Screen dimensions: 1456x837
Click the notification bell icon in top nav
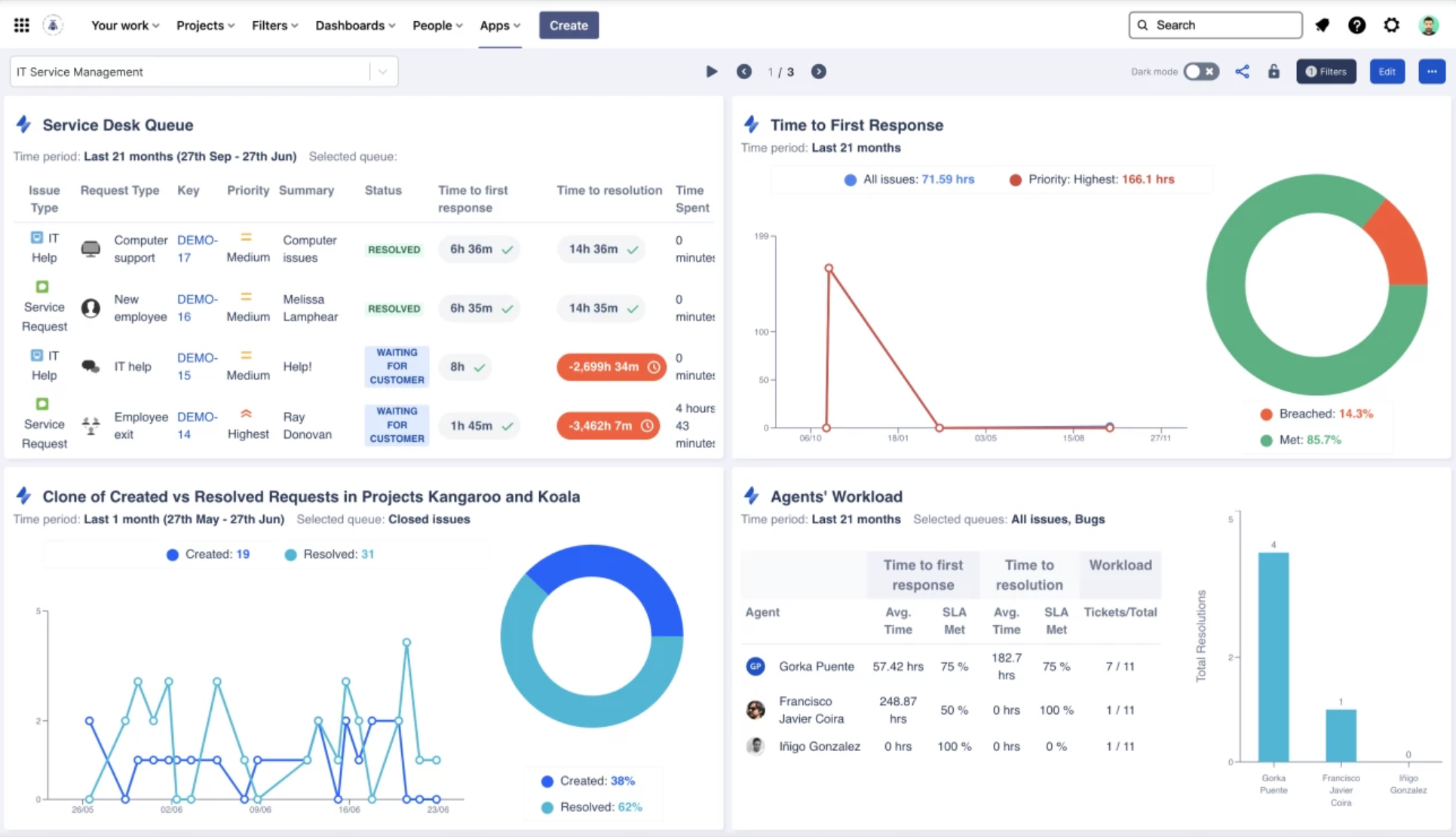point(1323,24)
